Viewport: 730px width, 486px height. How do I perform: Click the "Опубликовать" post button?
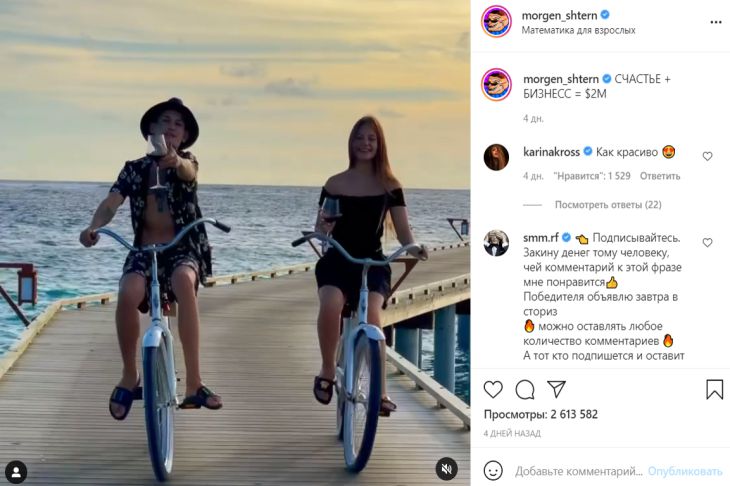(684, 471)
